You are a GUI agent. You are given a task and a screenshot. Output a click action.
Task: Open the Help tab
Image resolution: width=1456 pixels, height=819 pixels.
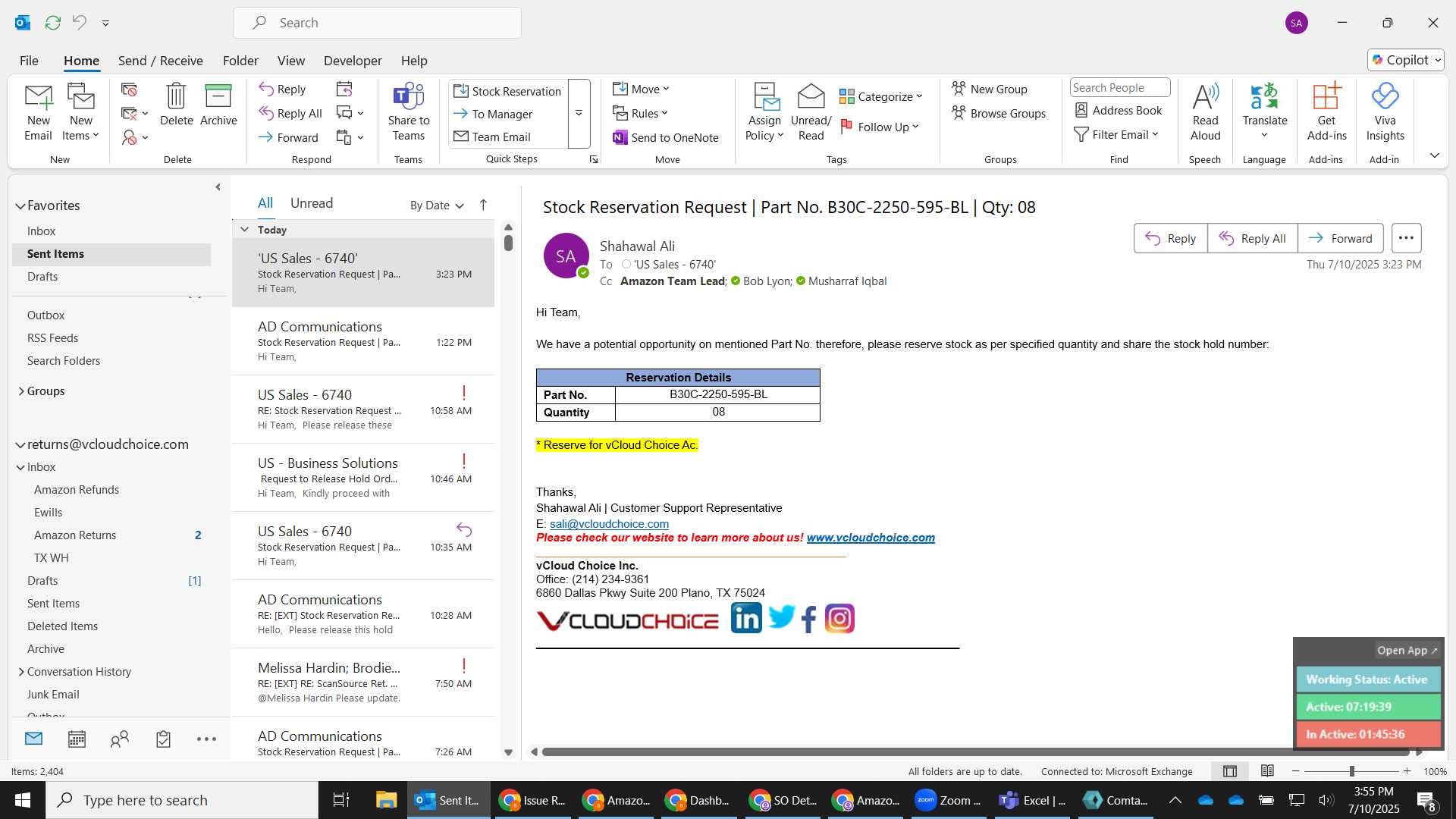[x=414, y=61]
